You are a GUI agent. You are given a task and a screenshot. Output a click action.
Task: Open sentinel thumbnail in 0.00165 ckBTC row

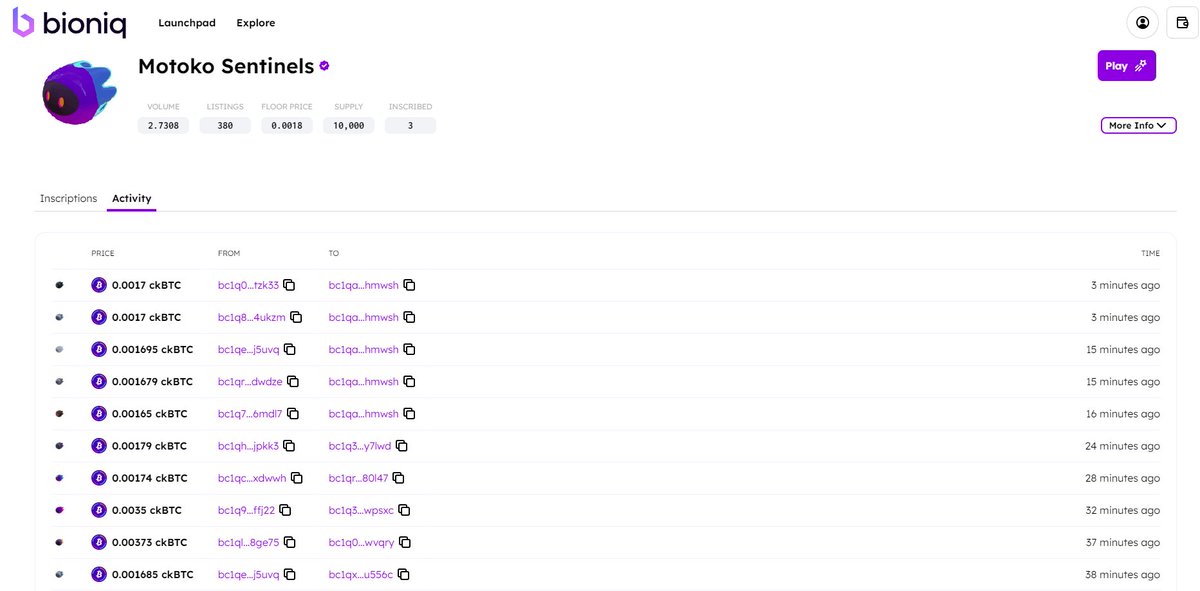click(x=60, y=414)
